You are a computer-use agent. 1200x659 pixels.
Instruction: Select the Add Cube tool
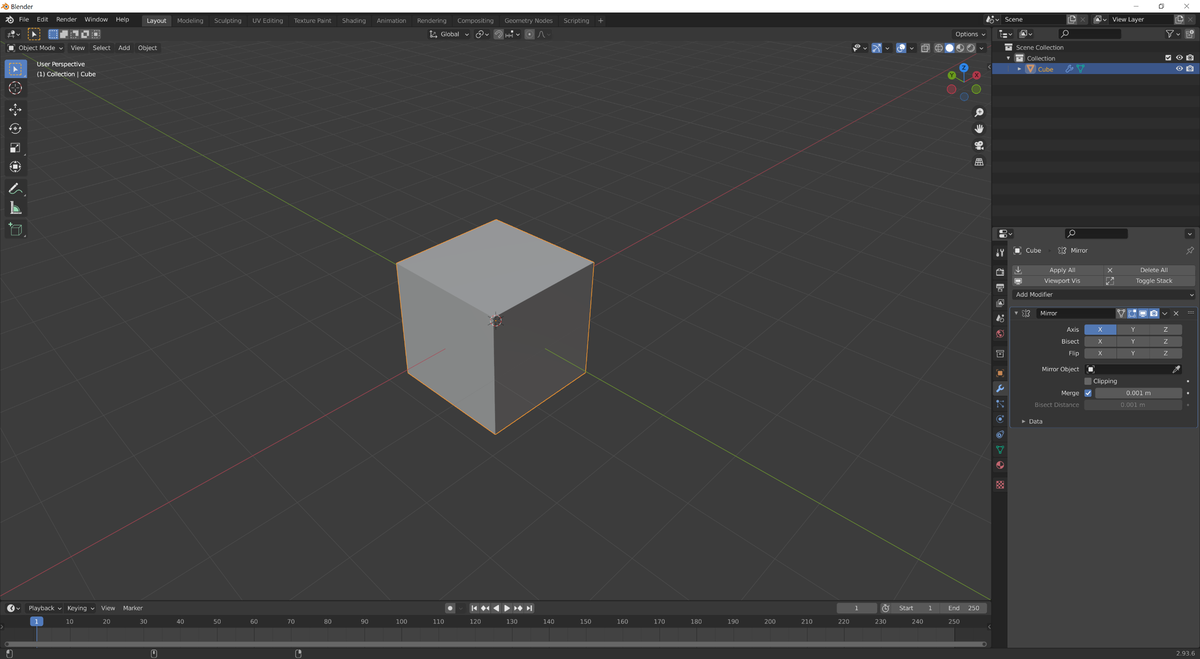click(15, 230)
